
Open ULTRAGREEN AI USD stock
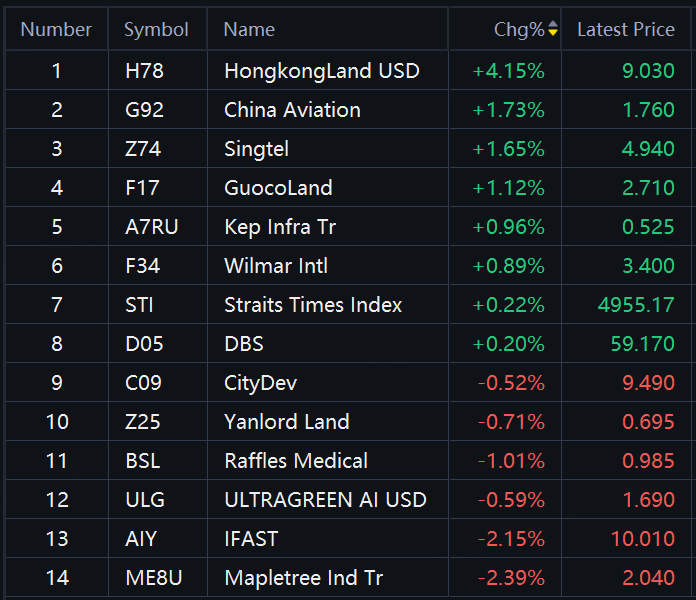tap(325, 500)
